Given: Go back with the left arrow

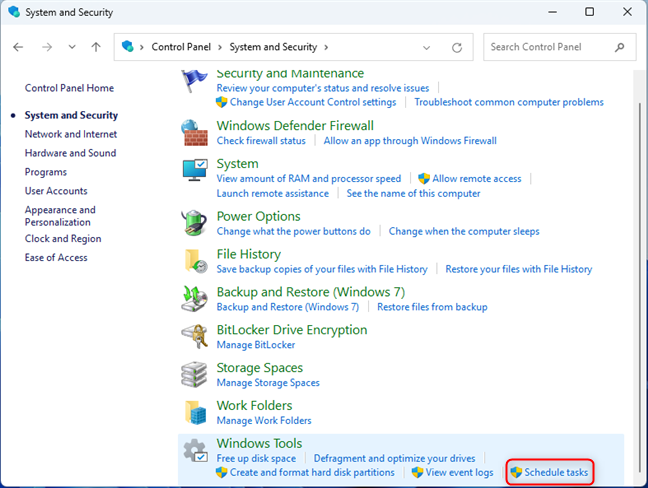Looking at the screenshot, I should point(18,47).
